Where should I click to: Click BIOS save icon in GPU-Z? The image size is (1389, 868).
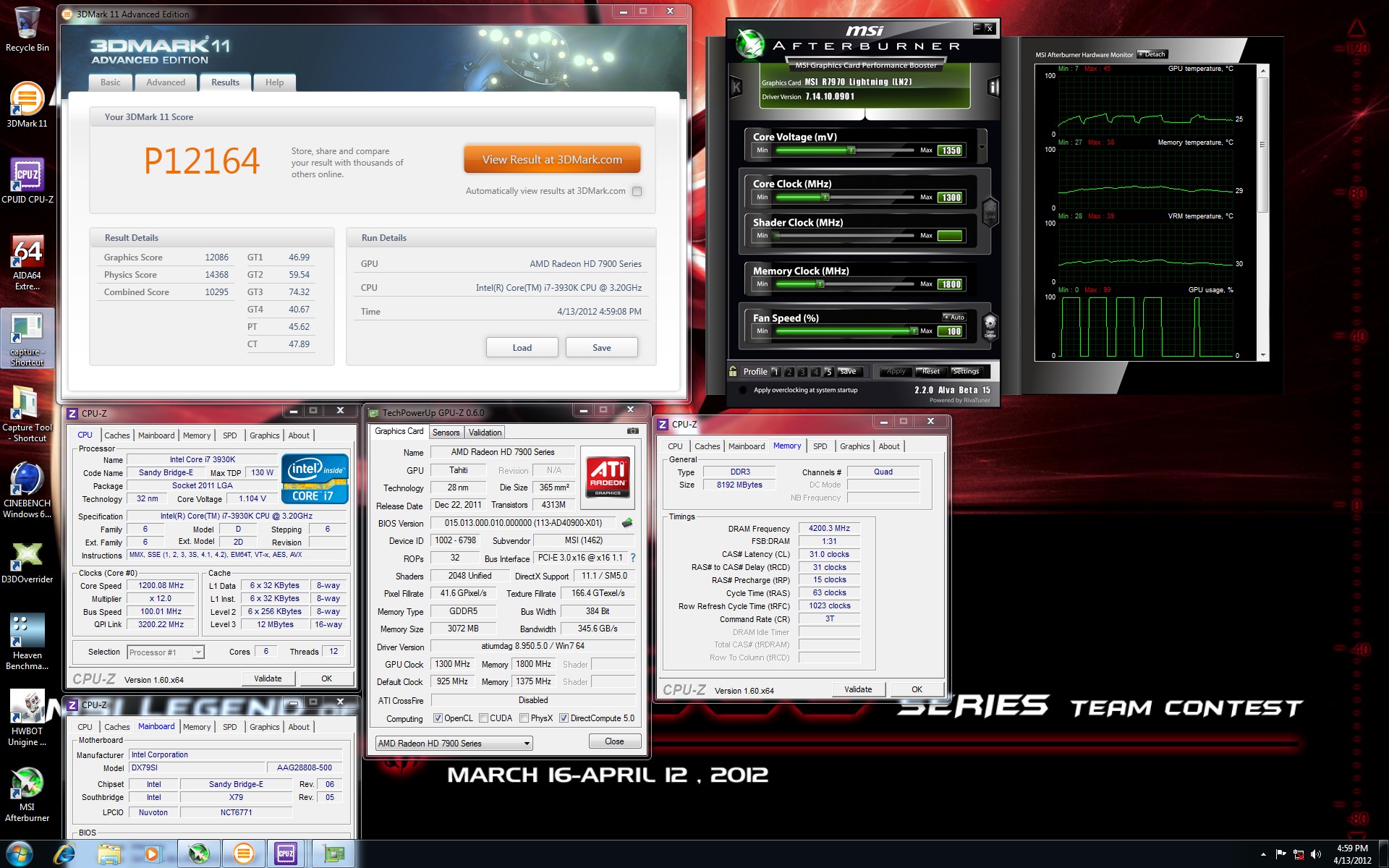(x=627, y=522)
